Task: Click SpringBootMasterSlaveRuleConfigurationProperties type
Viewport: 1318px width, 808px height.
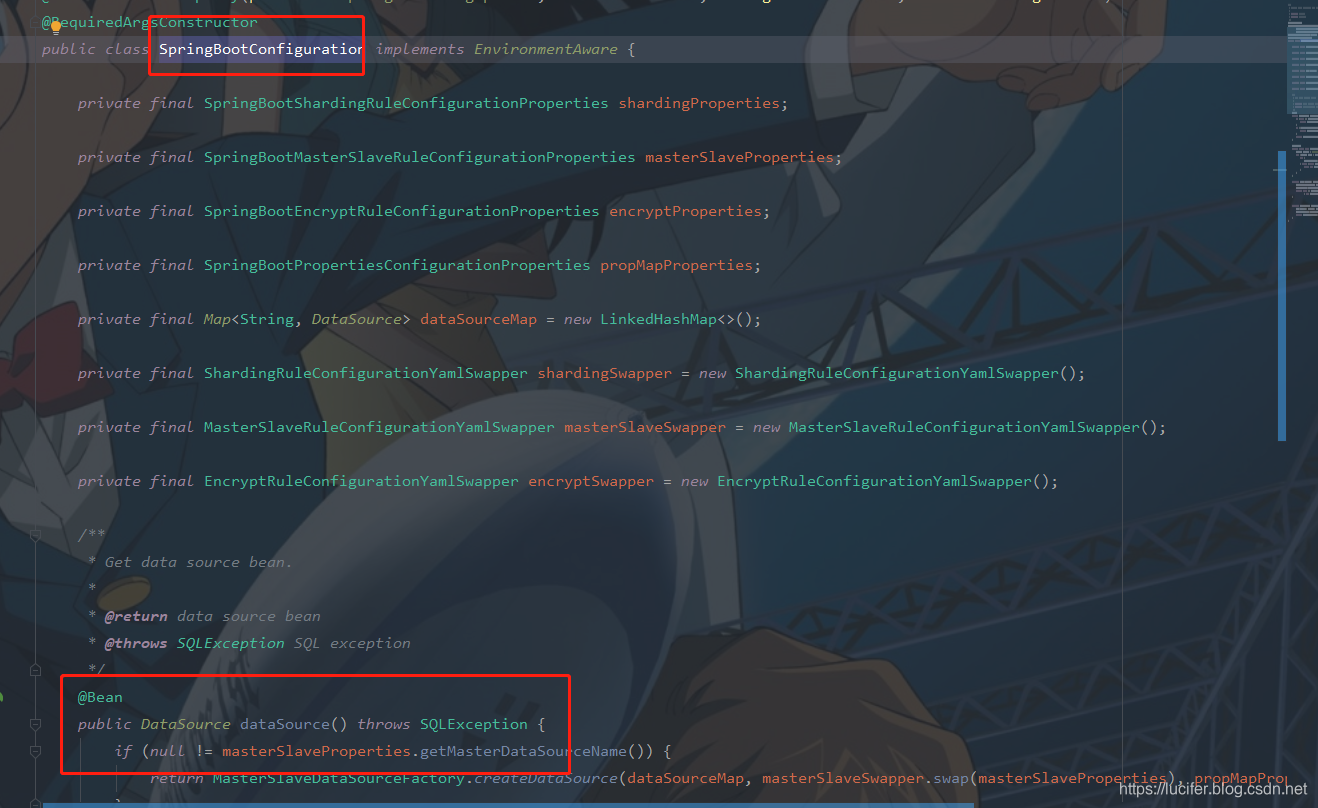Action: (420, 157)
